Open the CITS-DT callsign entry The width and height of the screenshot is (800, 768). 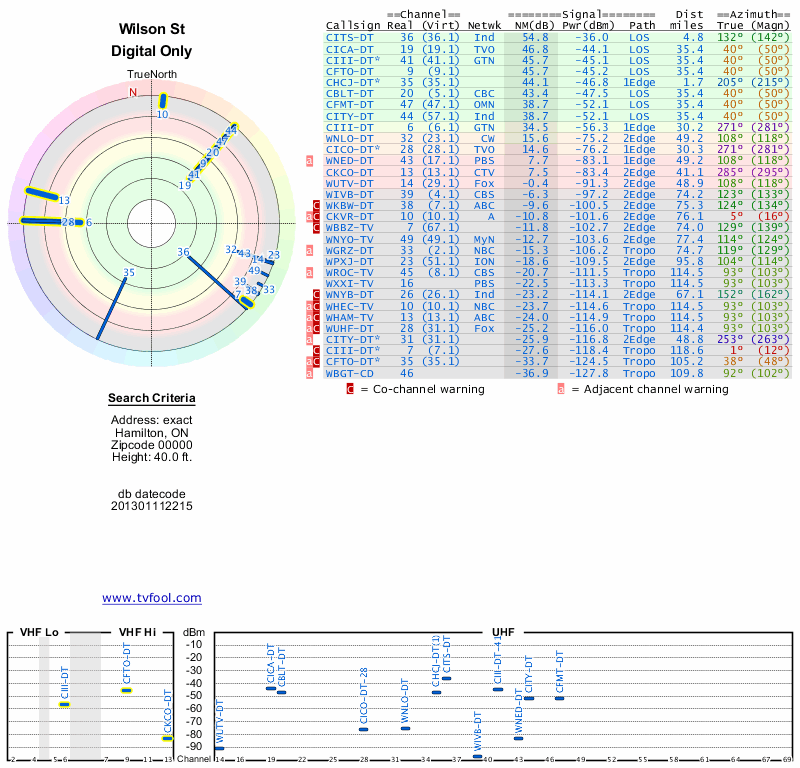point(350,37)
